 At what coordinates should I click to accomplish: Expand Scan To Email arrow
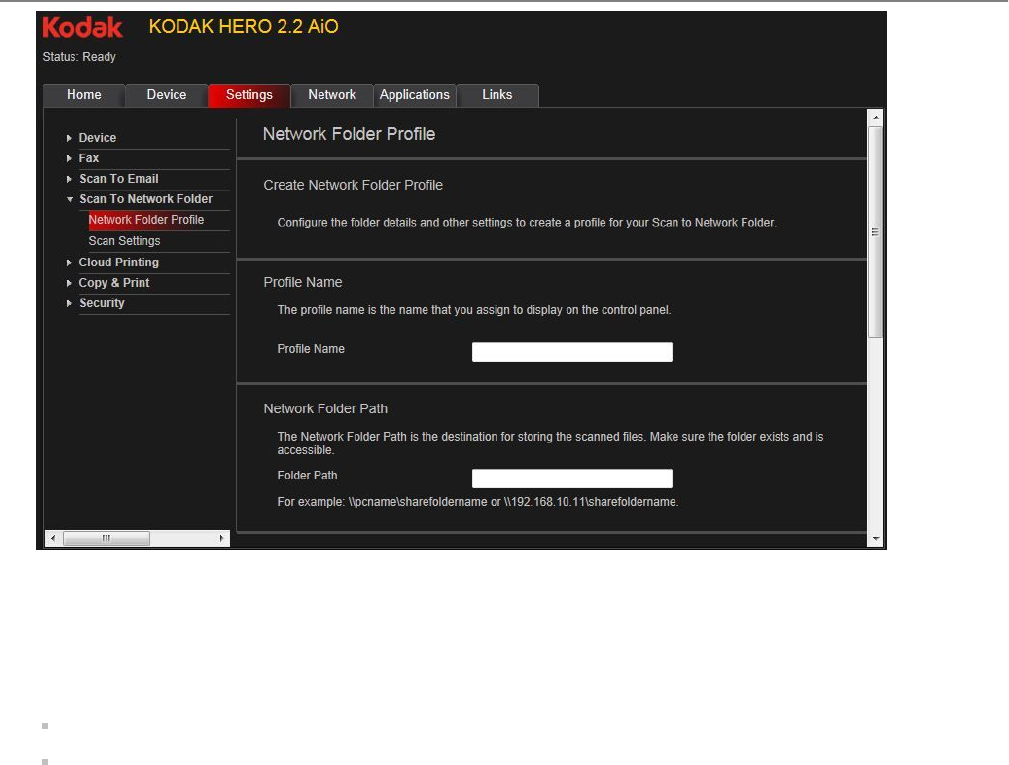tap(69, 180)
